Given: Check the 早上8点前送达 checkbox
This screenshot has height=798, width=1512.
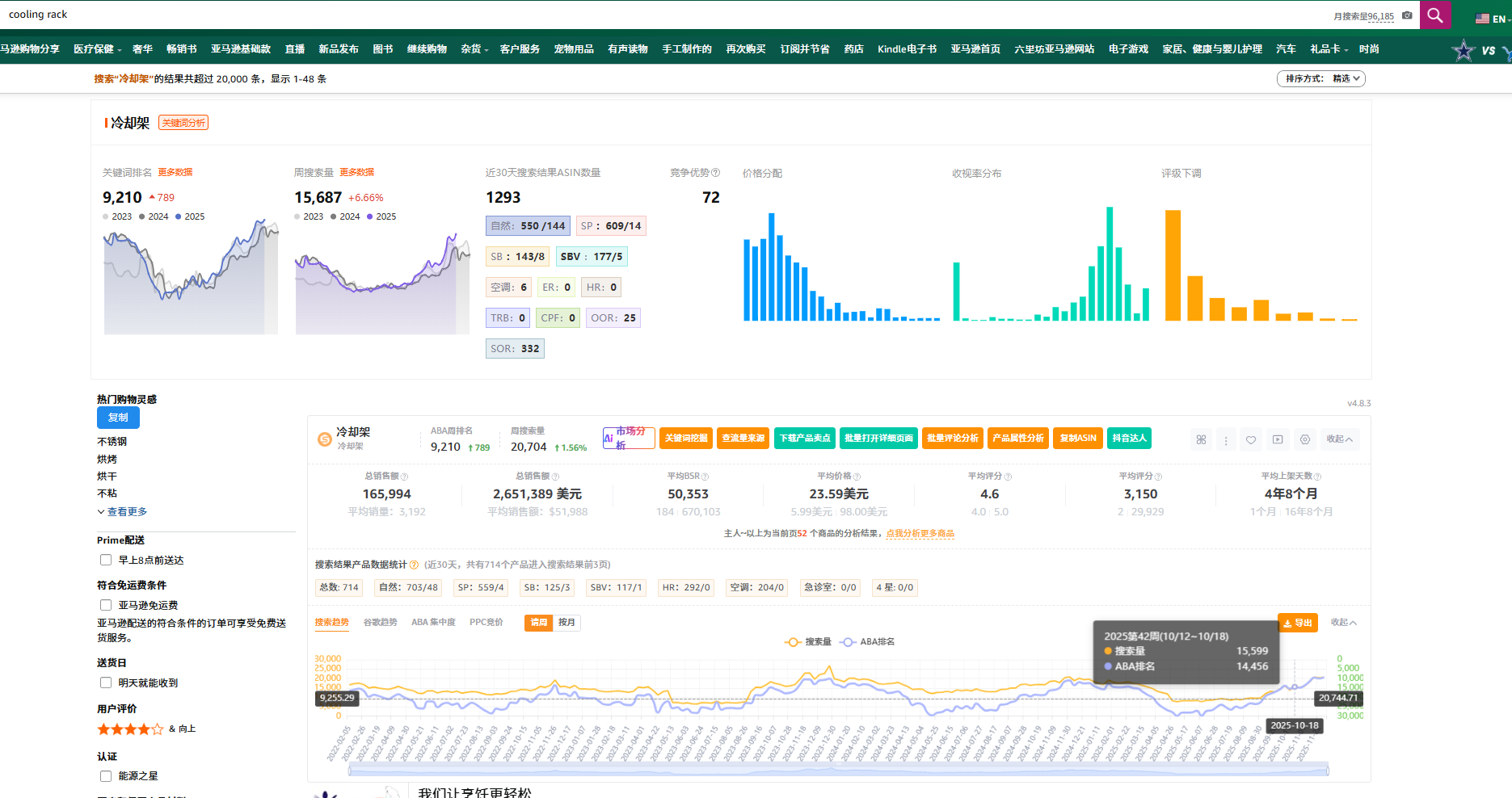Looking at the screenshot, I should point(106,560).
